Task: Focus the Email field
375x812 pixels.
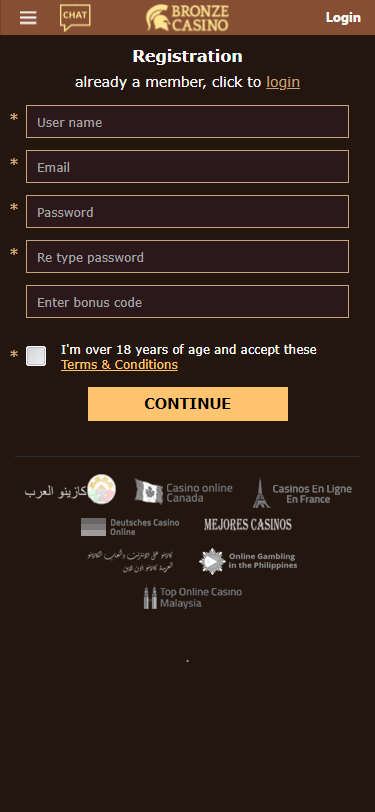Action: tap(188, 167)
